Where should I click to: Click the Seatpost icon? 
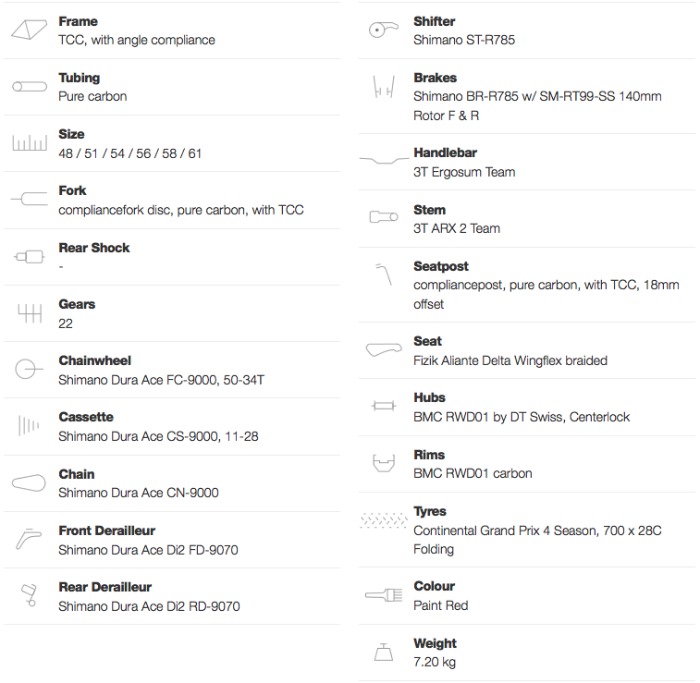tap(384, 274)
